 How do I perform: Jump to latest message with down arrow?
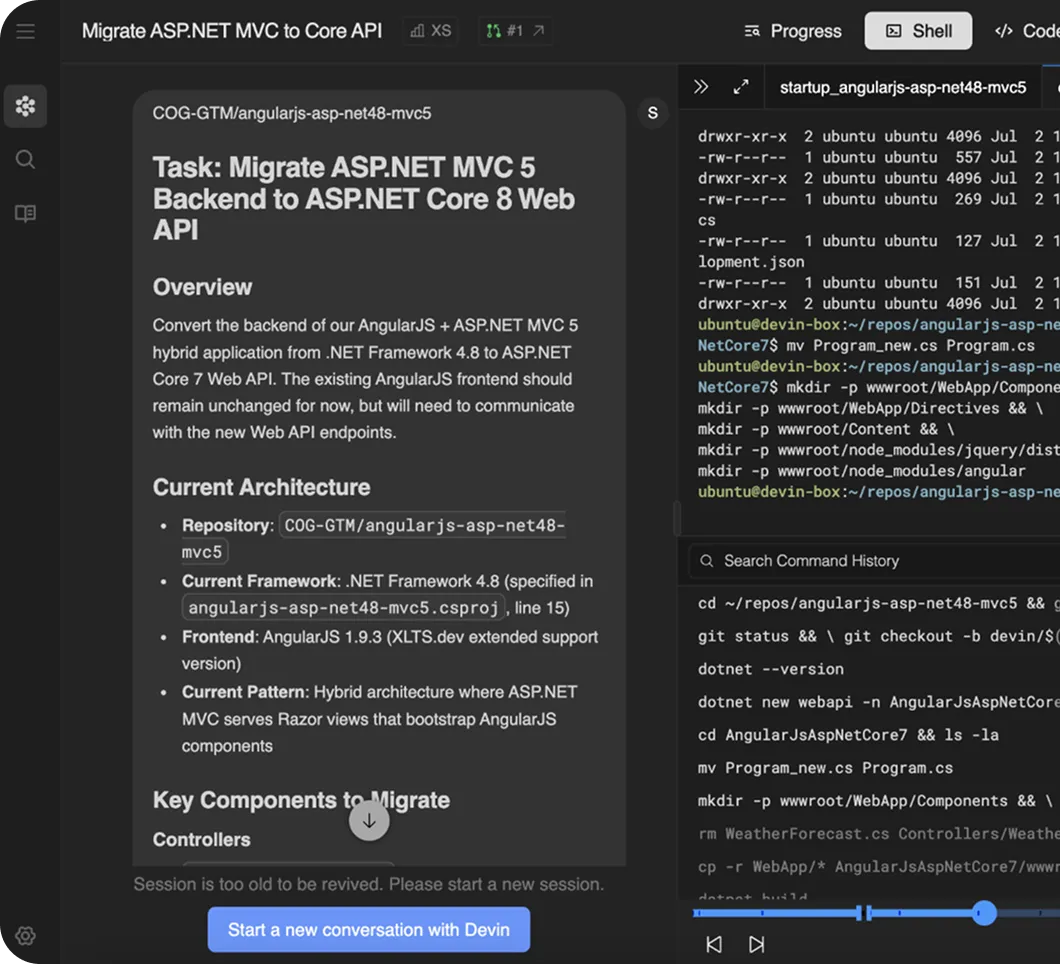[x=369, y=821]
